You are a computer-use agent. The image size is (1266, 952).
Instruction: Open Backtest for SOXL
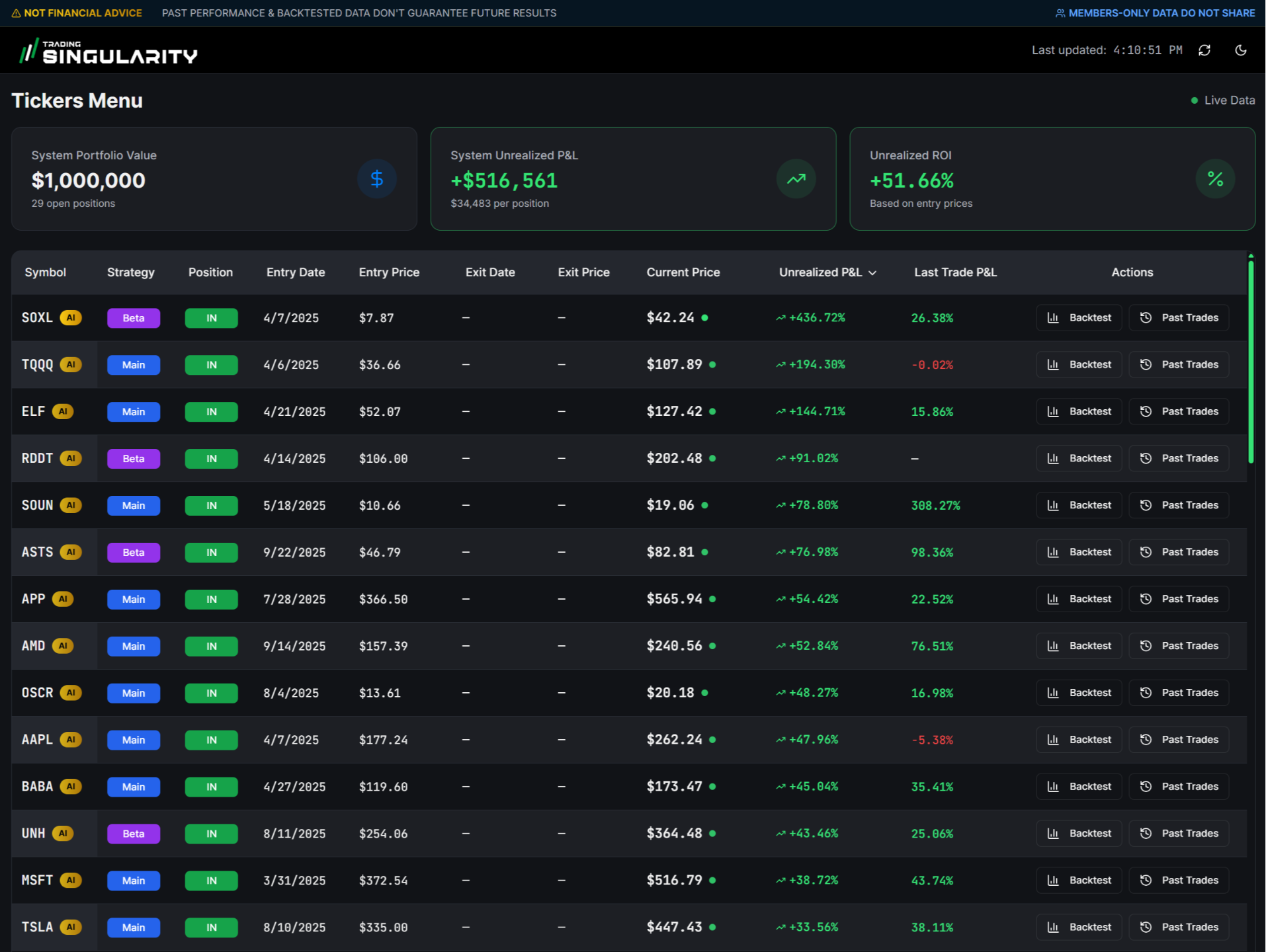pos(1079,318)
